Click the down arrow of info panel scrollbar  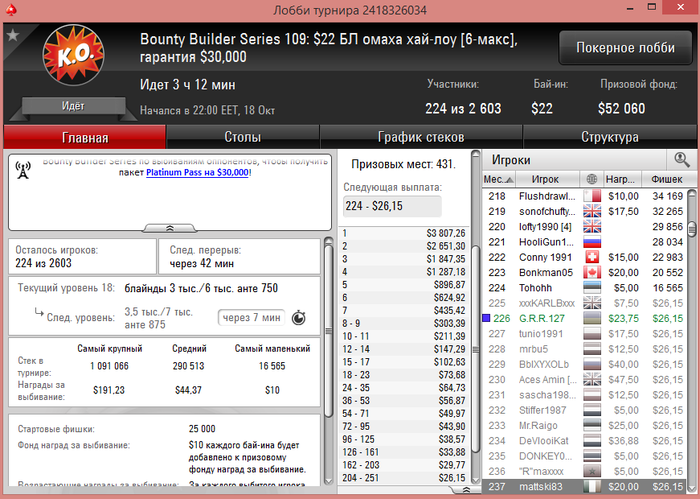(329, 481)
